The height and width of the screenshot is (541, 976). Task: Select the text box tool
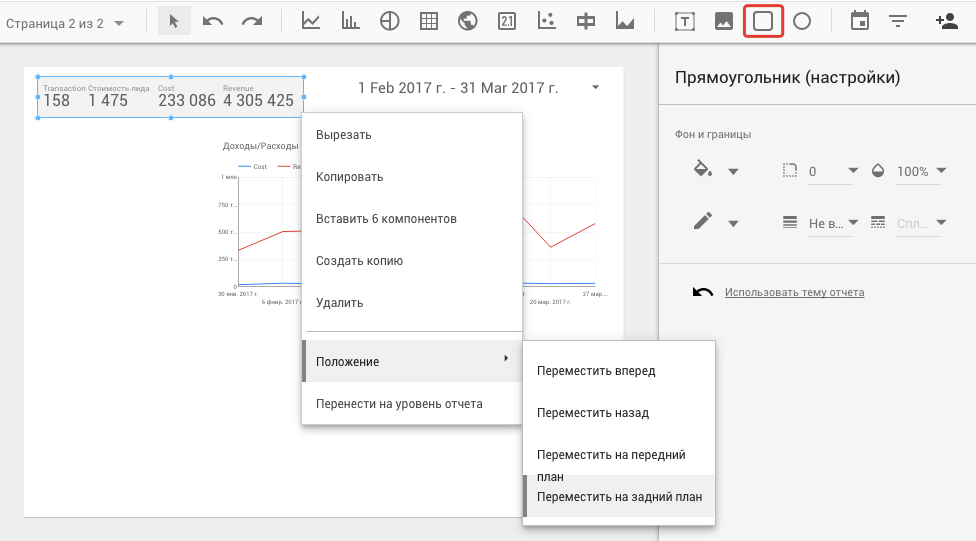(685, 21)
